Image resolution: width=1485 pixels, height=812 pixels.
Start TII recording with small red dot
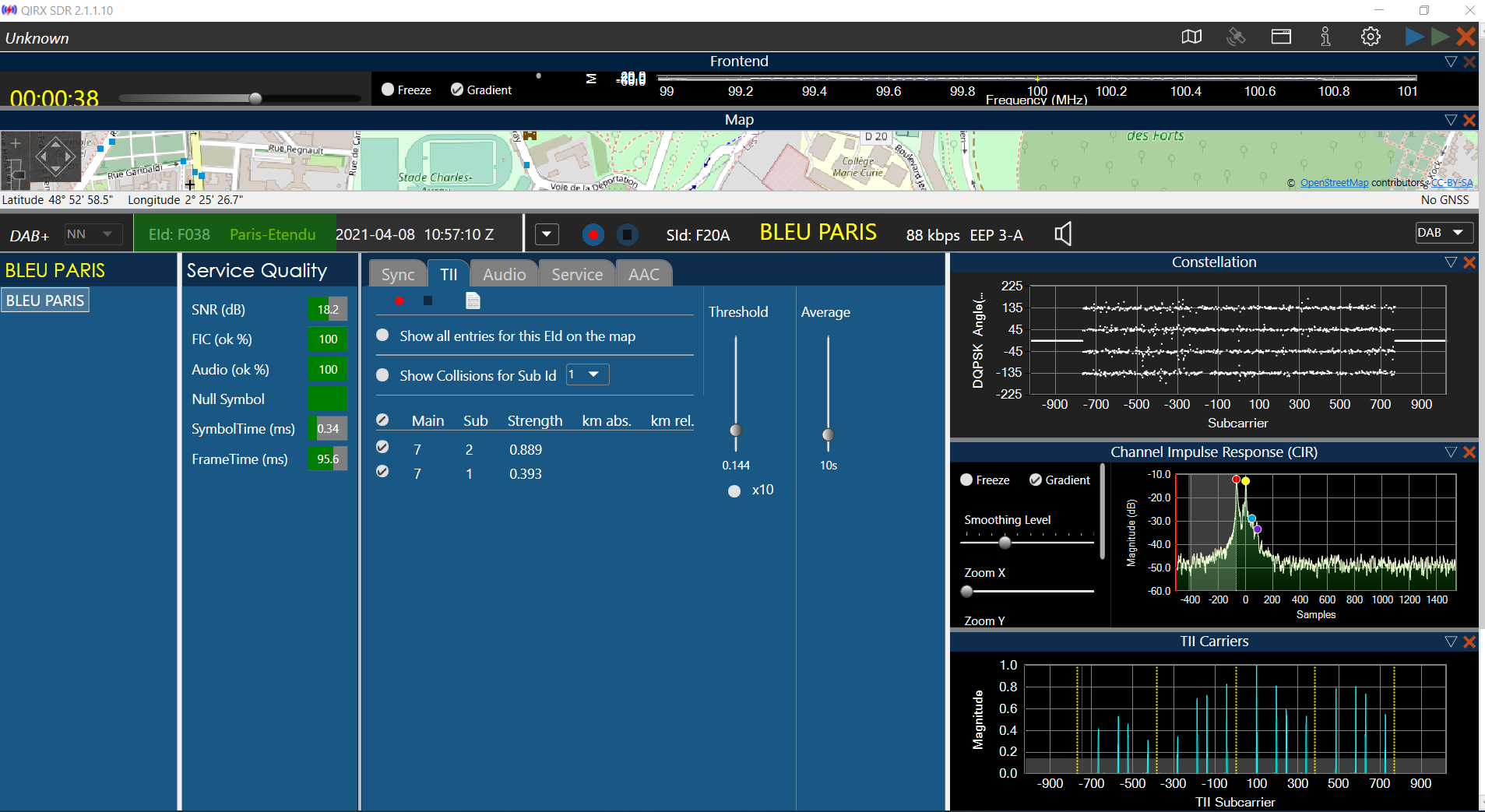coord(399,301)
